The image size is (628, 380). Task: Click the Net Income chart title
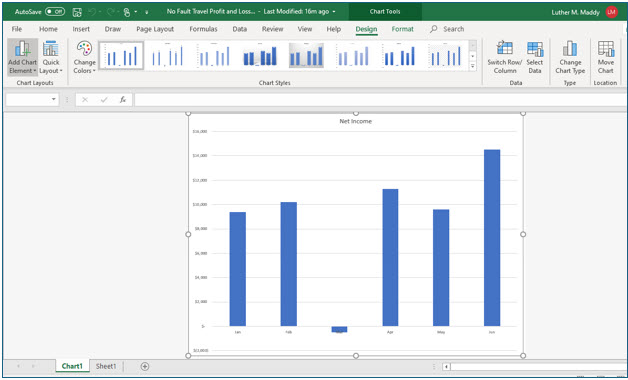(x=355, y=121)
